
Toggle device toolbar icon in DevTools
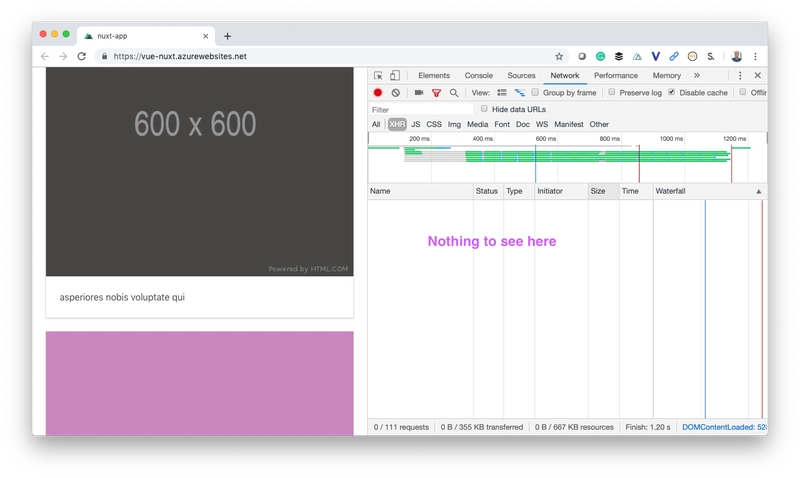(x=395, y=75)
